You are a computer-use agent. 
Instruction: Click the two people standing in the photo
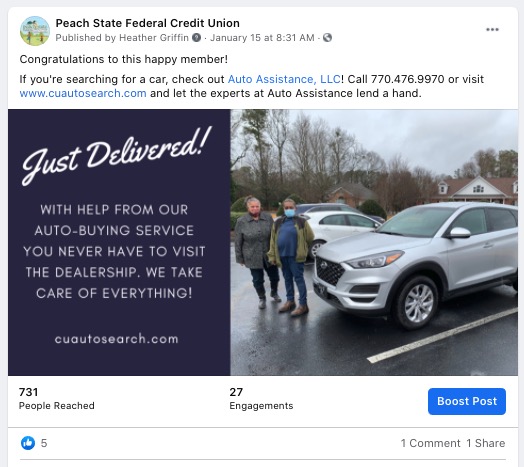coord(274,256)
